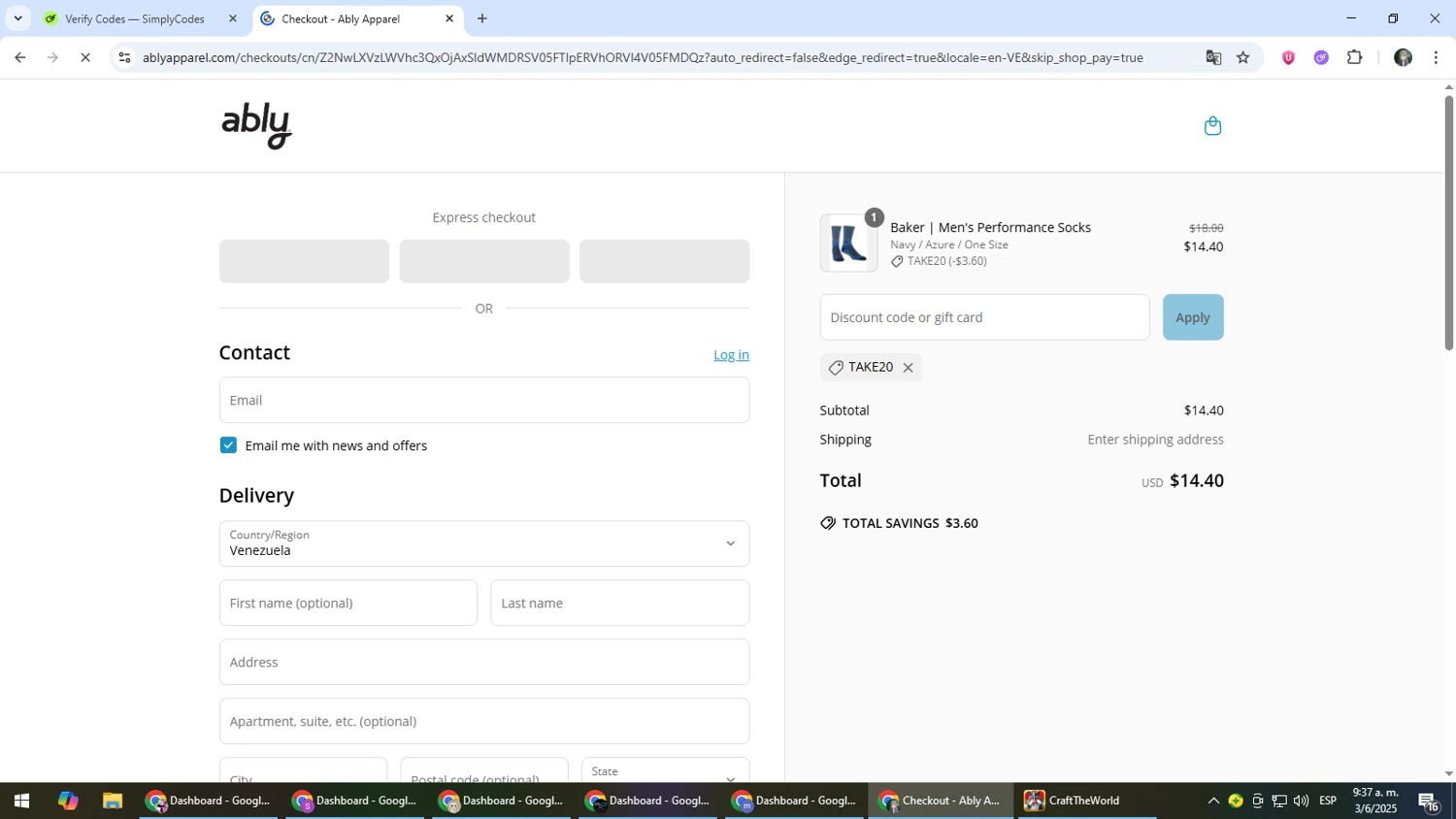Click the ably logo

coord(257,126)
